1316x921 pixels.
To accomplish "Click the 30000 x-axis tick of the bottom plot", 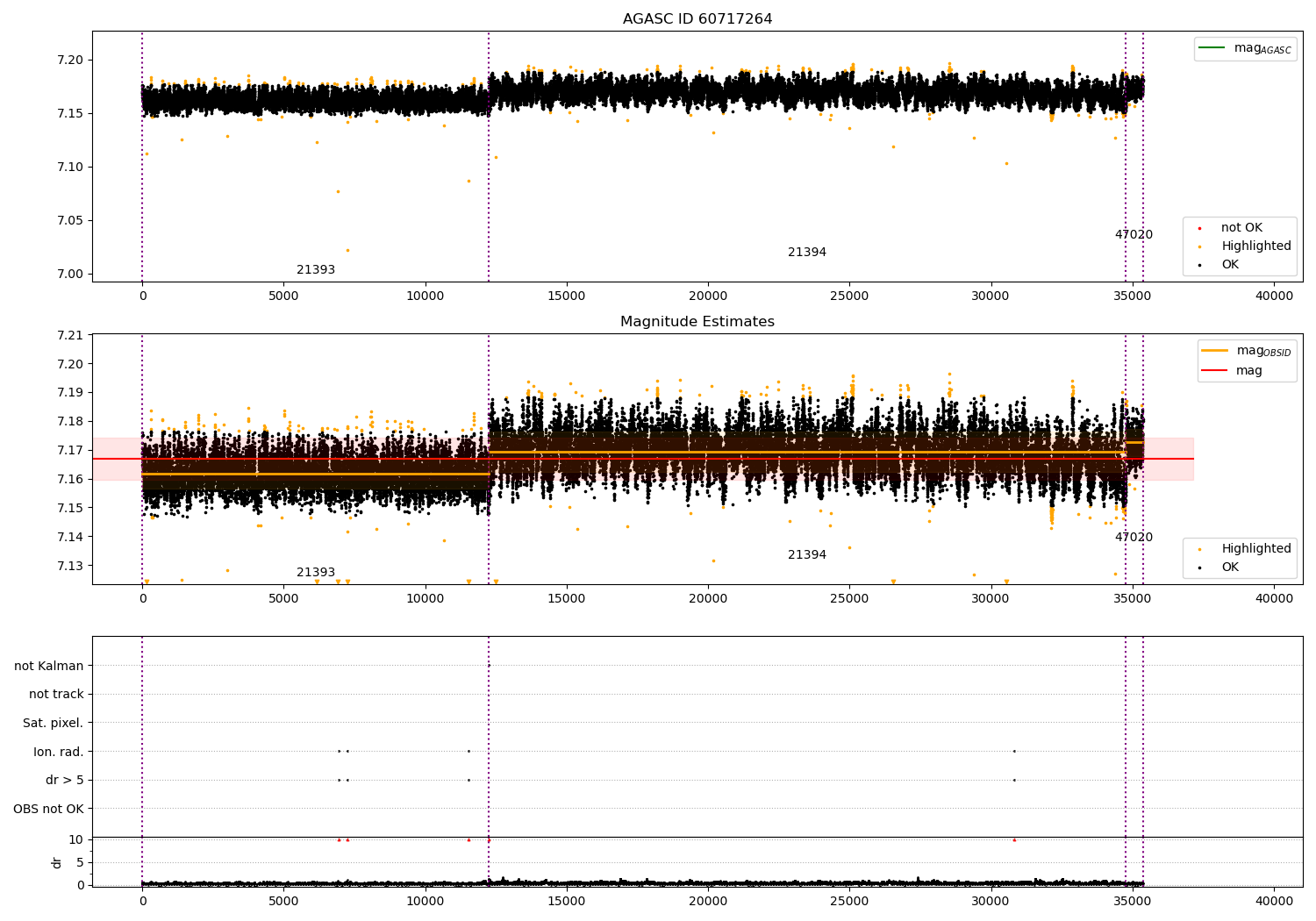I will 991,901.
